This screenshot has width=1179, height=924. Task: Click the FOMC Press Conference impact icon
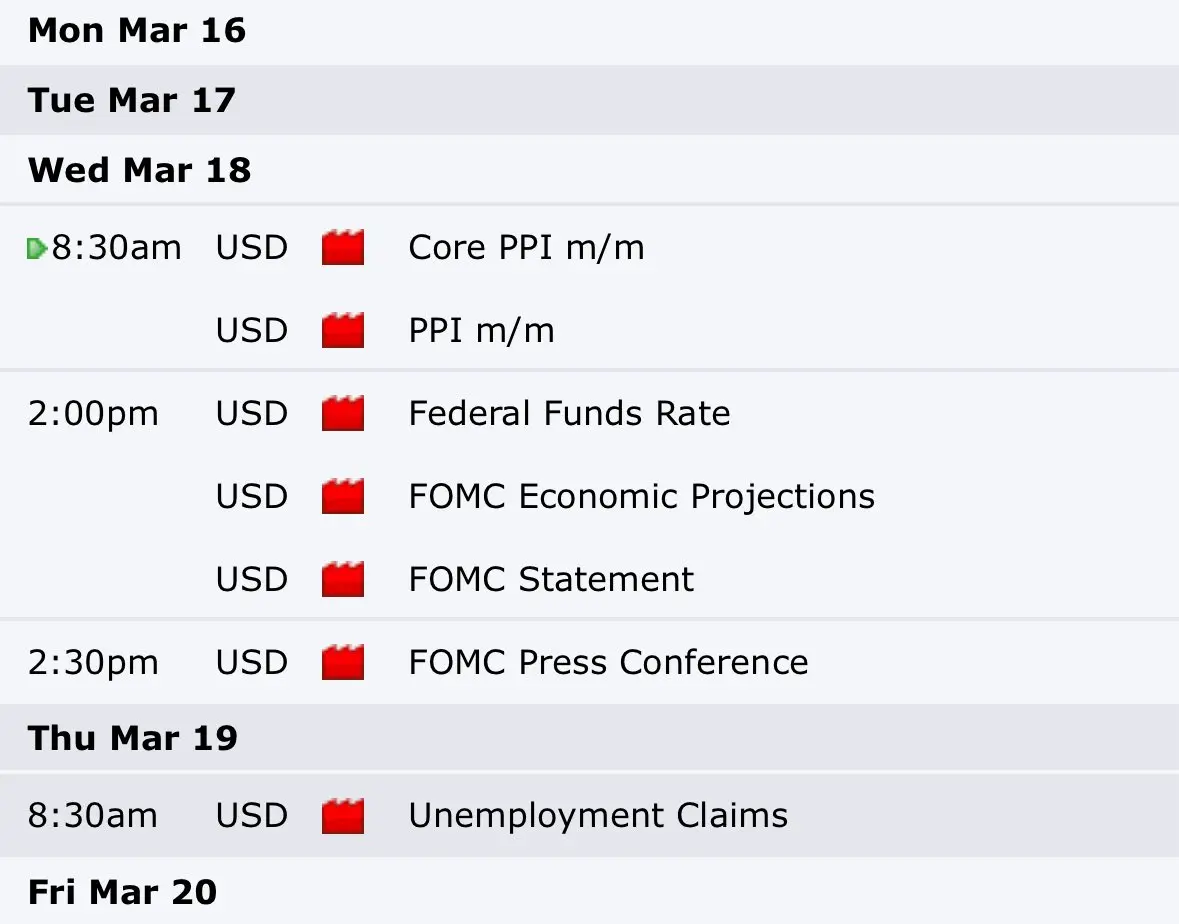point(343,663)
